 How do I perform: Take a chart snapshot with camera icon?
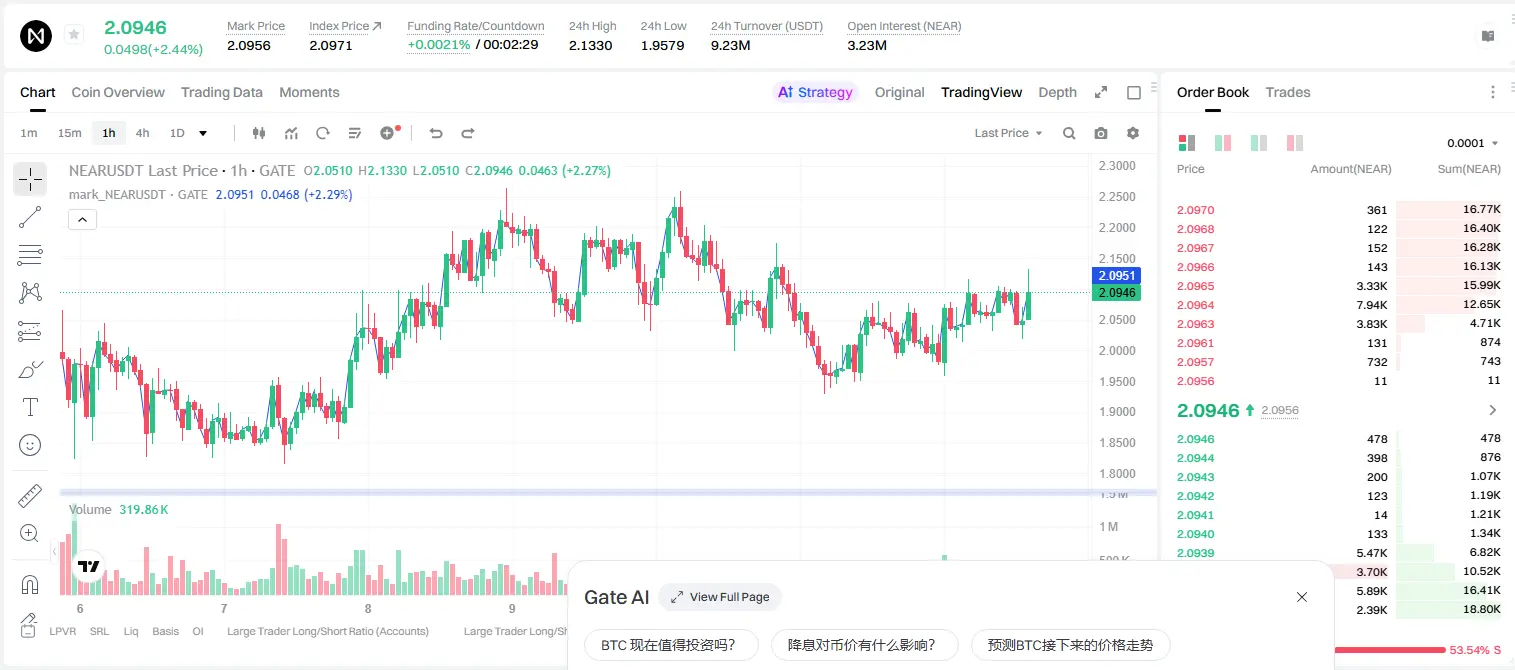tap(1101, 133)
